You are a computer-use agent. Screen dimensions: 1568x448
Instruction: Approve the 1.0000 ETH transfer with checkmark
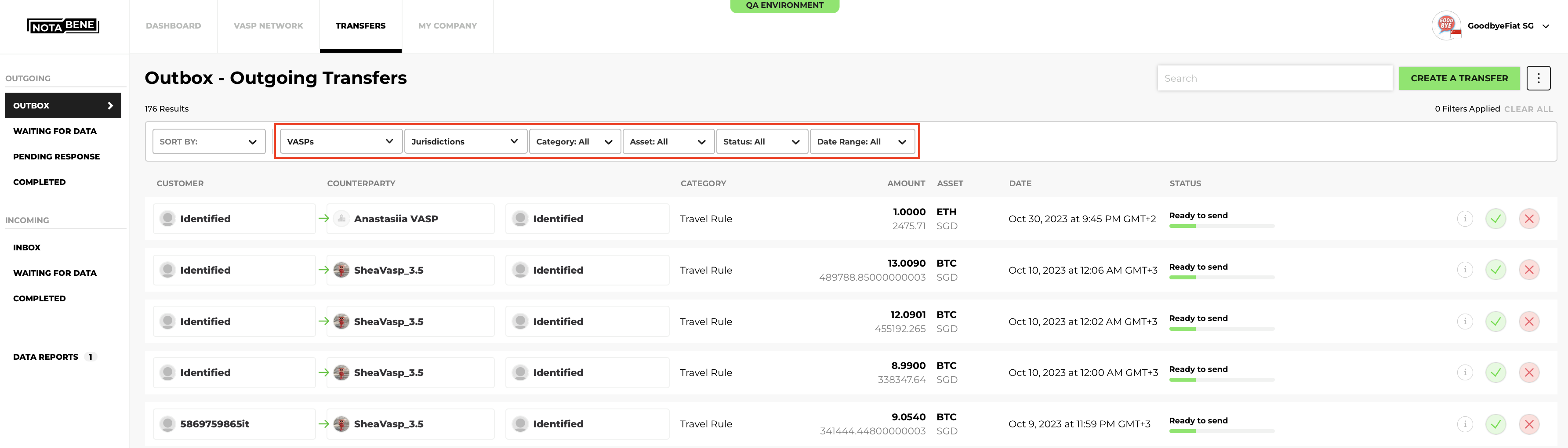[x=1495, y=219]
